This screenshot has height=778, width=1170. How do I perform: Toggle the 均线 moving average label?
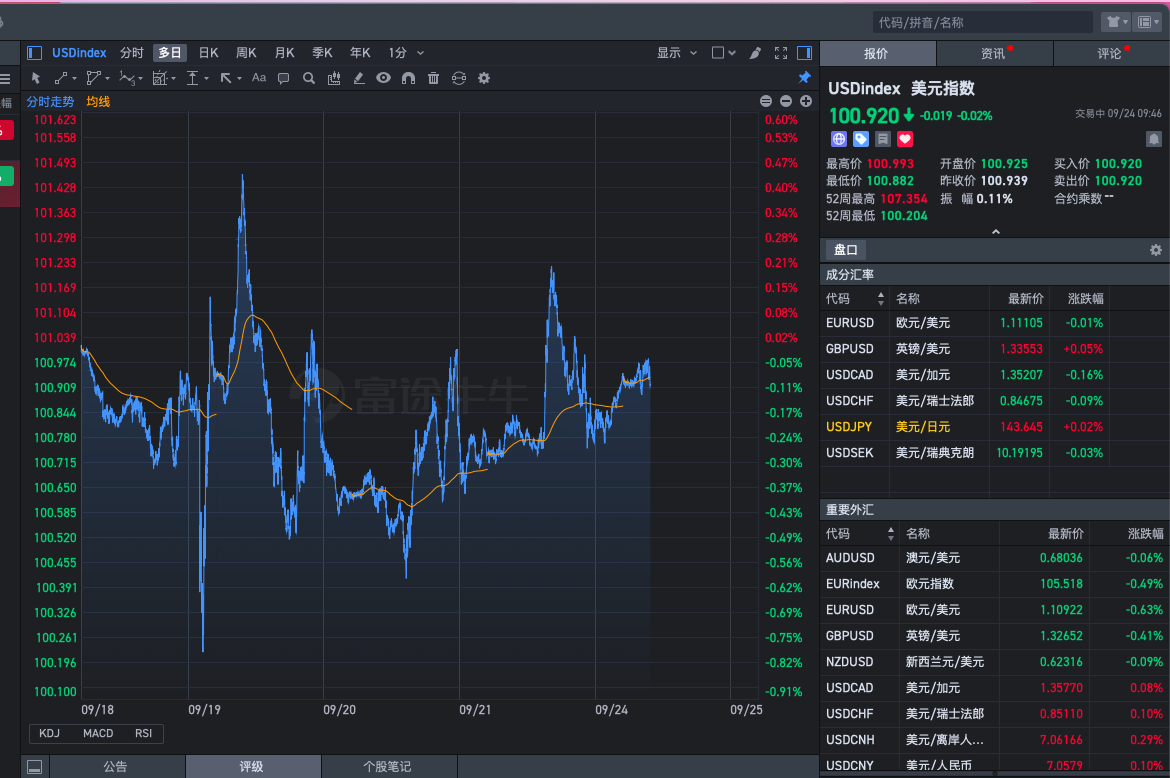(x=98, y=101)
